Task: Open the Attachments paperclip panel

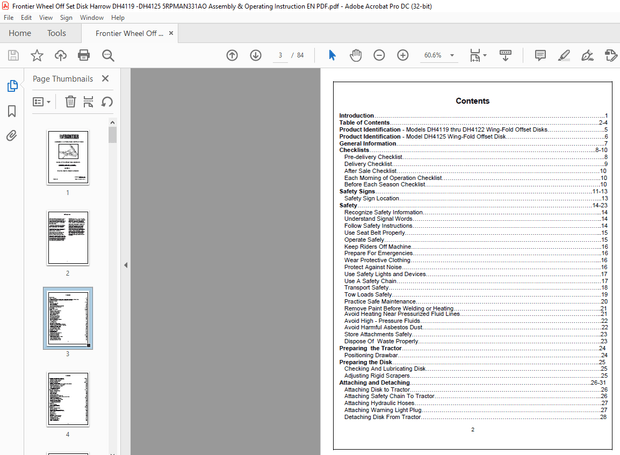Action: (12, 136)
